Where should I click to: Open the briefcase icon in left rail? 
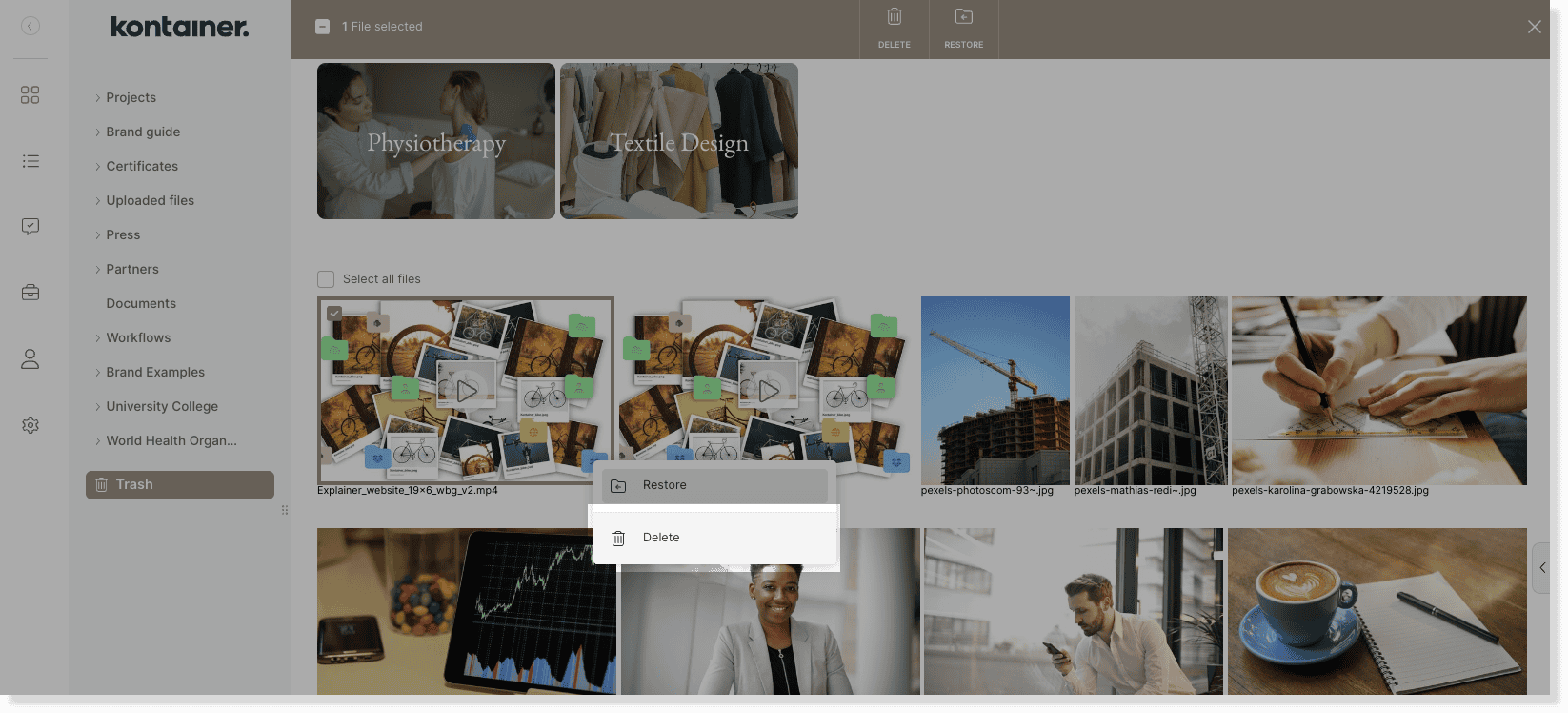pos(30,293)
